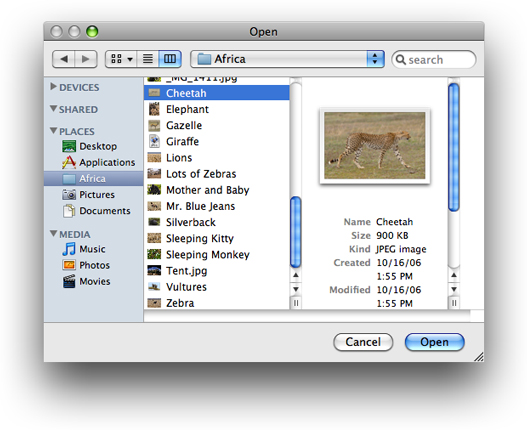Open Music in the sidebar
527x430 pixels.
[x=93, y=249]
